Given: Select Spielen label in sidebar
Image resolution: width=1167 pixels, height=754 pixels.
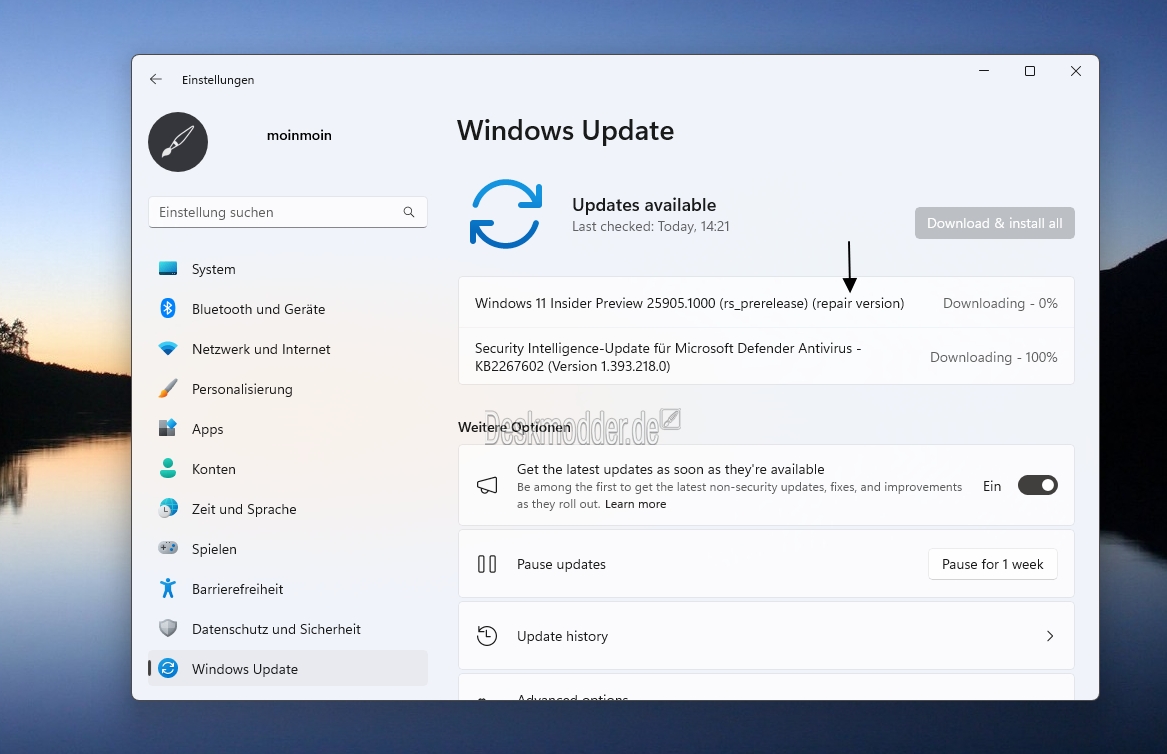Looking at the screenshot, I should click(x=214, y=549).
